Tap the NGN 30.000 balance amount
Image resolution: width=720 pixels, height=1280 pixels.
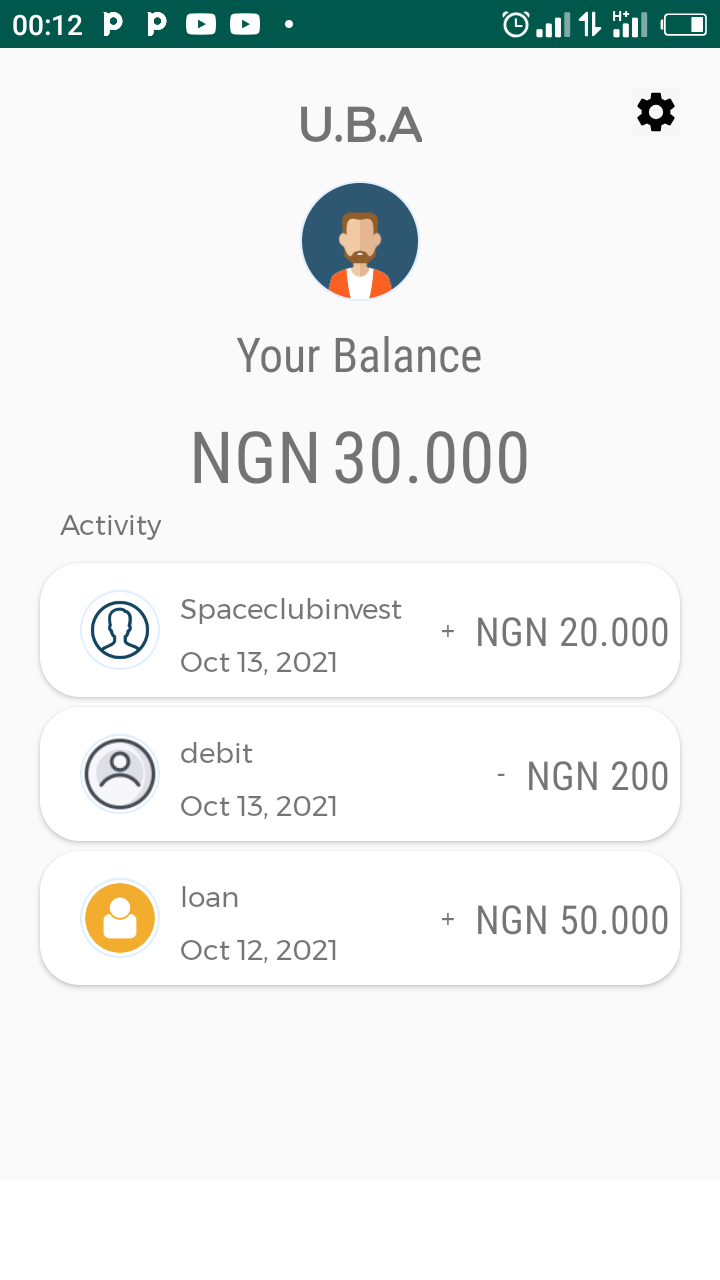click(360, 458)
